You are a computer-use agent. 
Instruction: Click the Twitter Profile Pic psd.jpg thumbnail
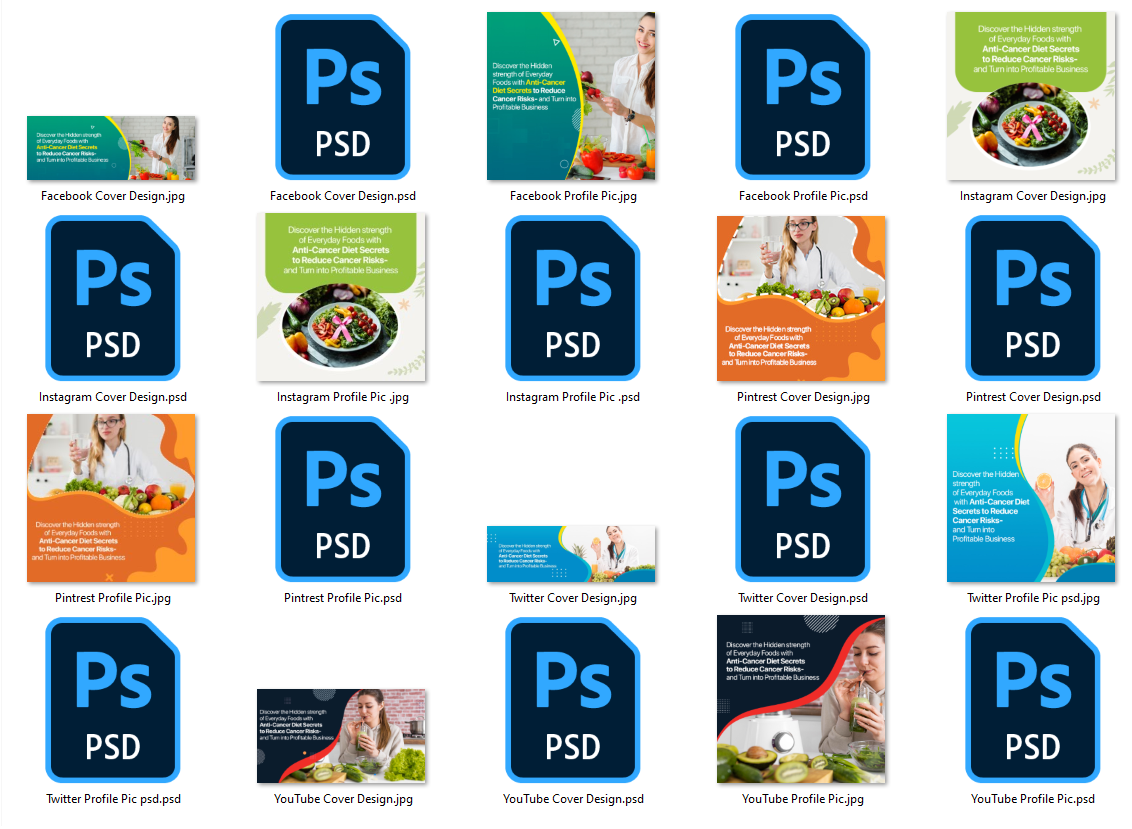1032,499
